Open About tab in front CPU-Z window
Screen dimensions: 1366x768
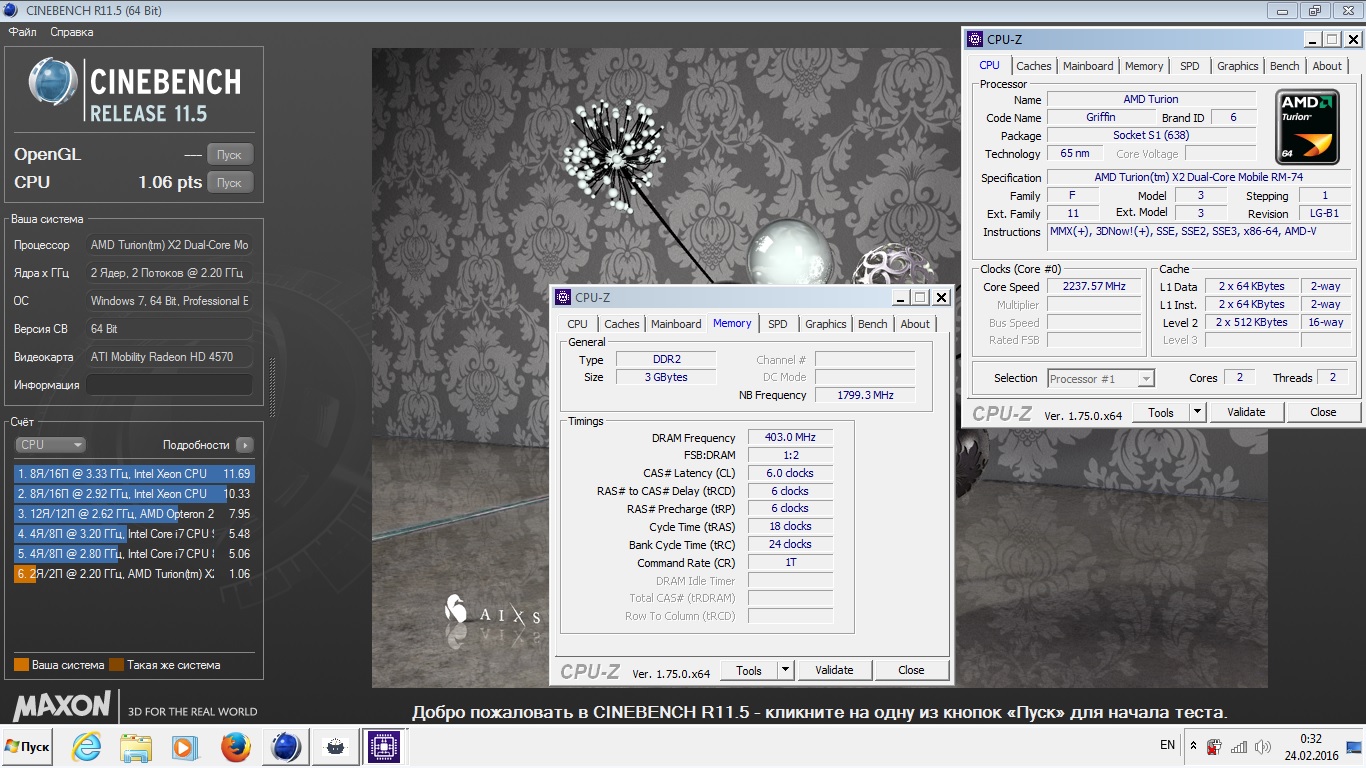coord(915,324)
